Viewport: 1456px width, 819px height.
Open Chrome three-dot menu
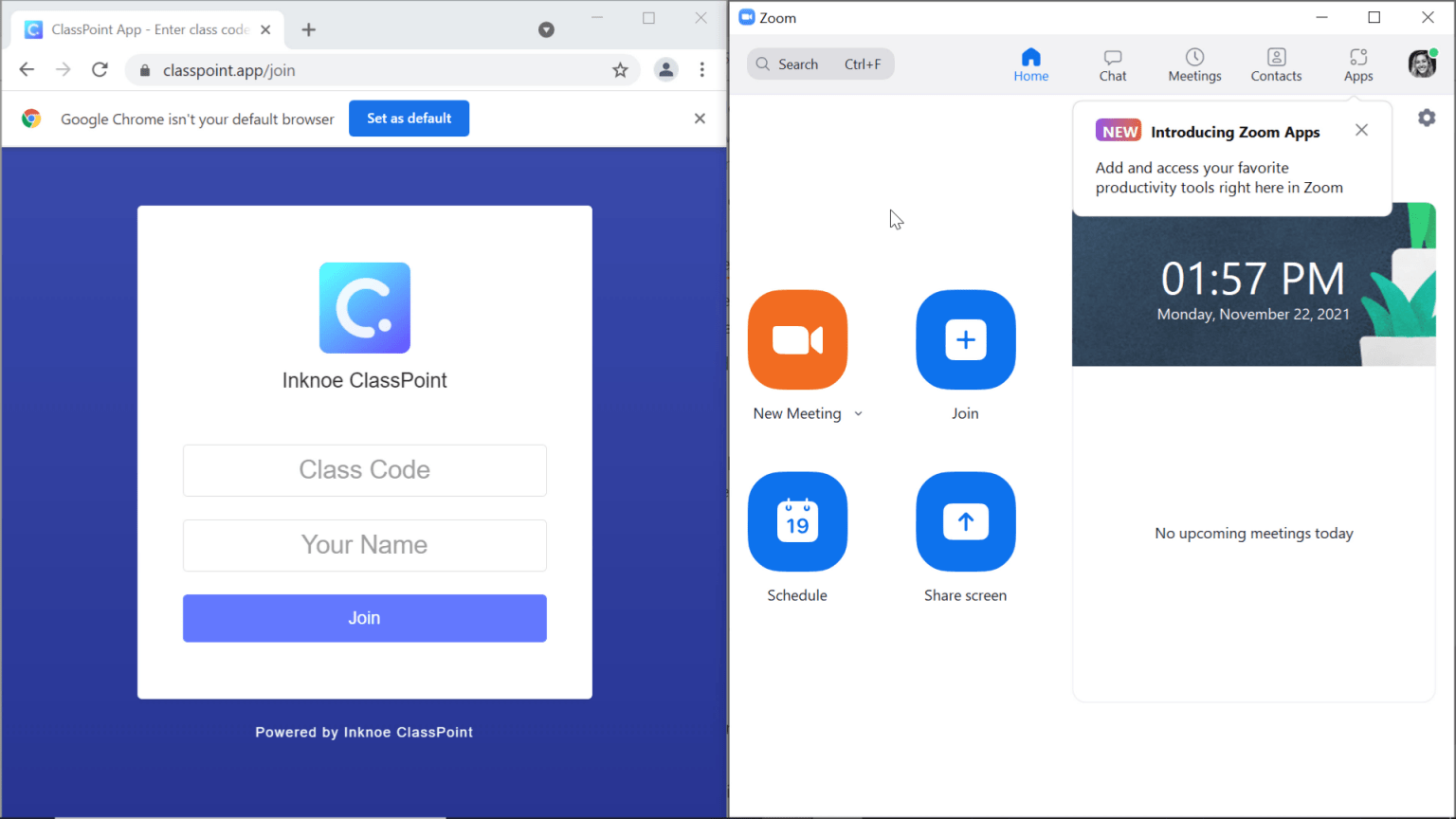tap(701, 69)
